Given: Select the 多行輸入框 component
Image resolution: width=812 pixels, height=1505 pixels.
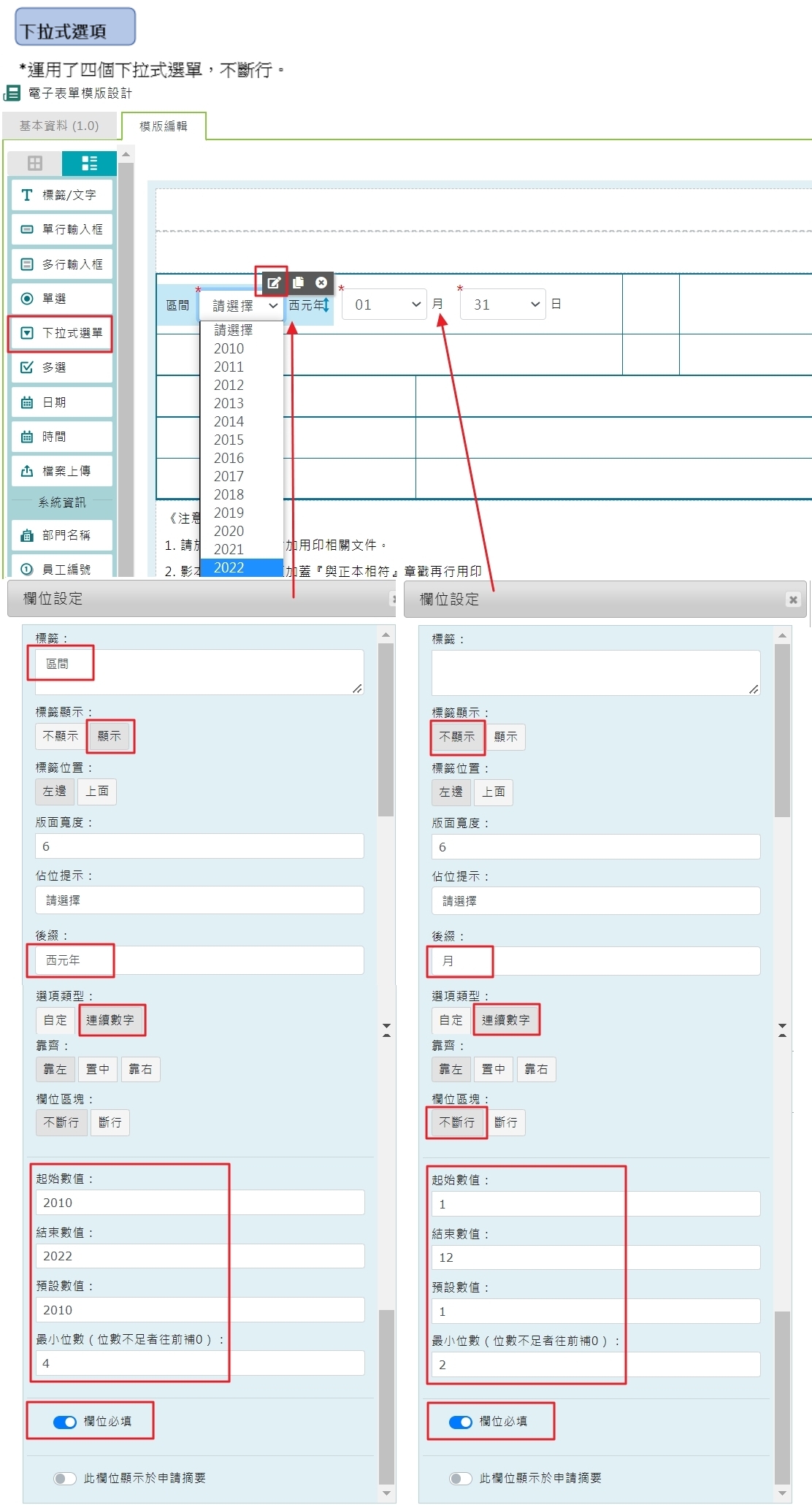Looking at the screenshot, I should click(62, 264).
